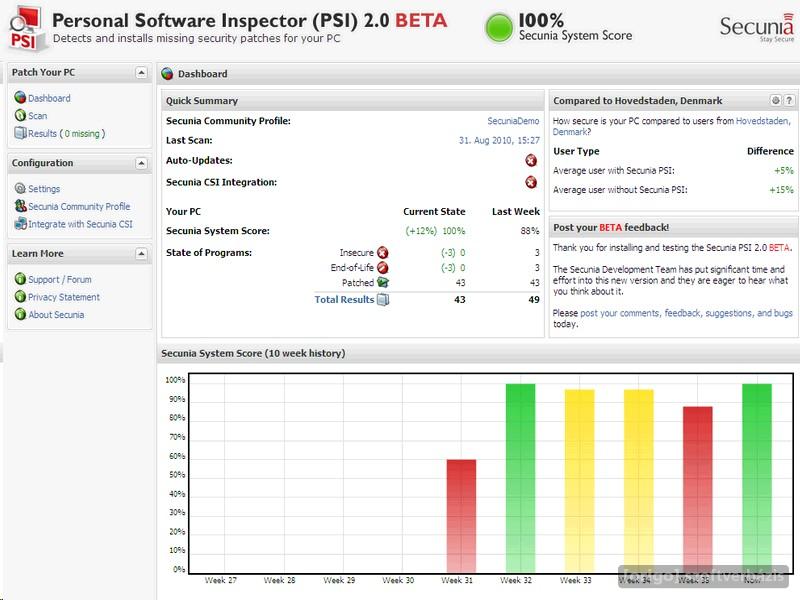Open the SecuniaDemo community profile link

pos(513,121)
